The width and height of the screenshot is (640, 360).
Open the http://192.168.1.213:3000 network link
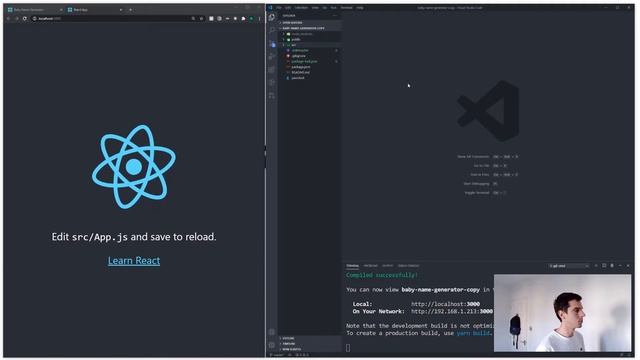coord(452,311)
